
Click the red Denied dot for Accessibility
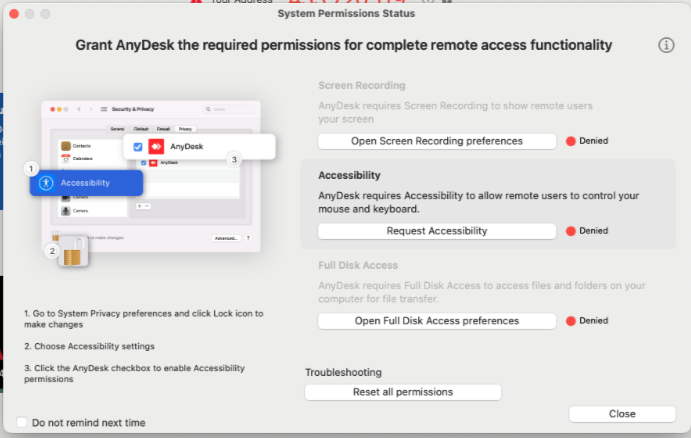pos(572,231)
